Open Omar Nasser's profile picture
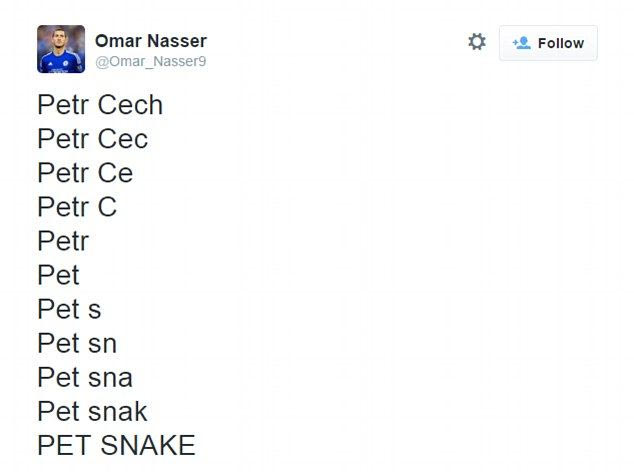Screen dimensions: 634x472 61,49
